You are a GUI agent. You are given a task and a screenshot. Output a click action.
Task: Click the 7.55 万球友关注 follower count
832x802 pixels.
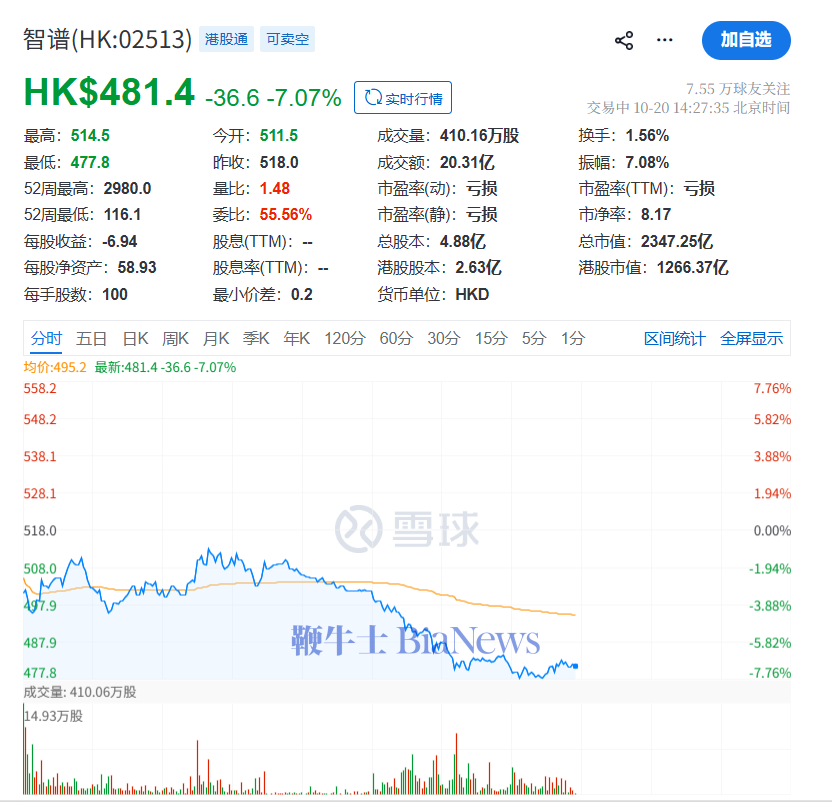tap(738, 89)
